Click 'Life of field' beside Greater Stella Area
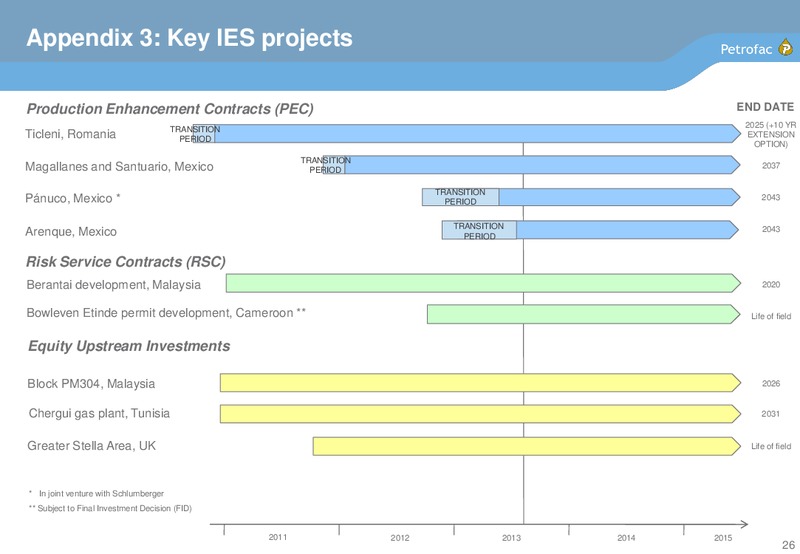This screenshot has width=800, height=554. pyautogui.click(x=771, y=446)
